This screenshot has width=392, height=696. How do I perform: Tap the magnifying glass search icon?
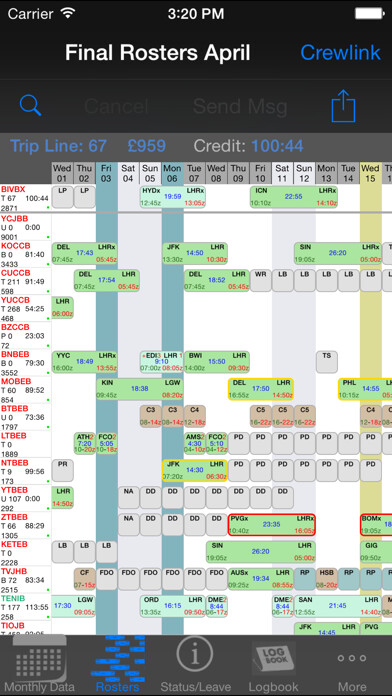pos(31,106)
